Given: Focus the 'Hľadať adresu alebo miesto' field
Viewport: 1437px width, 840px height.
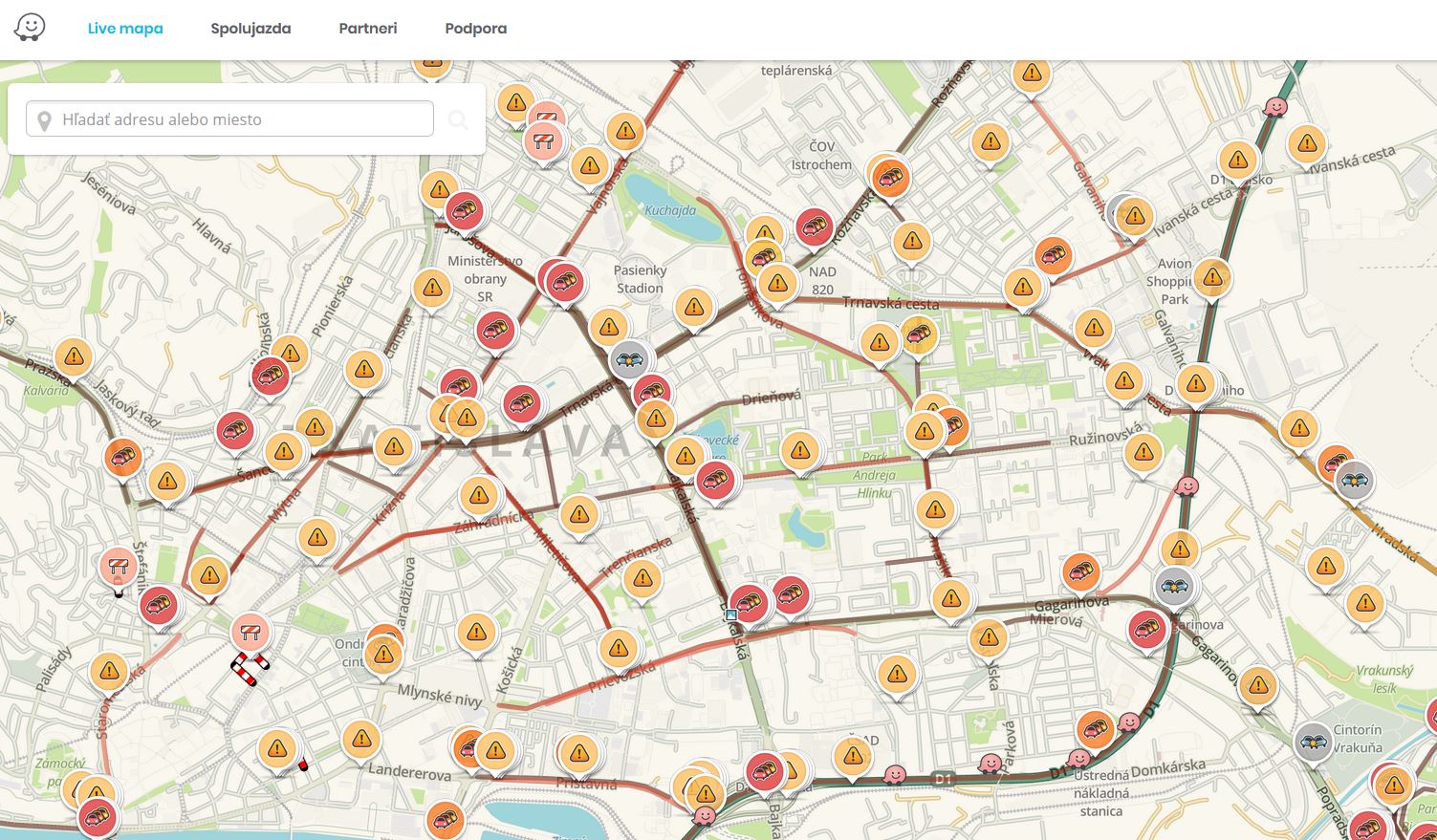Looking at the screenshot, I should pyautogui.click(x=239, y=119).
